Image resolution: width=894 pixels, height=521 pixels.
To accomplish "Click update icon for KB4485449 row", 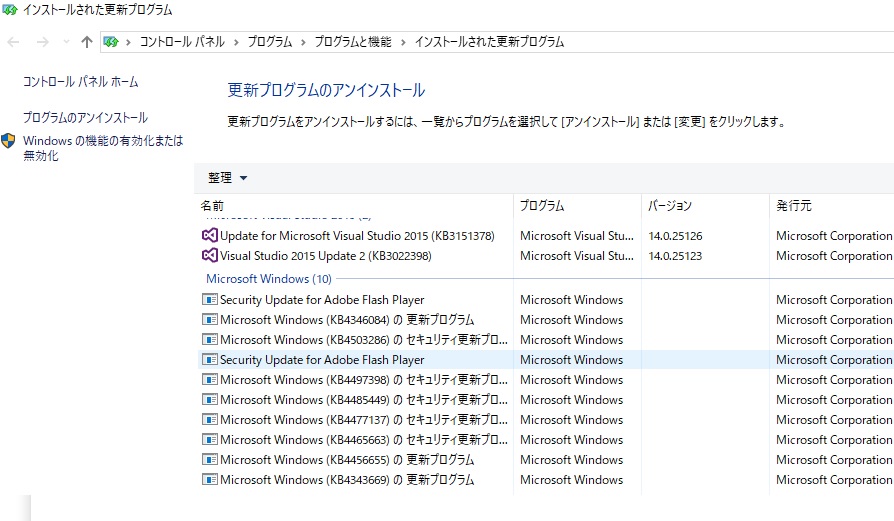I will click(x=210, y=399).
